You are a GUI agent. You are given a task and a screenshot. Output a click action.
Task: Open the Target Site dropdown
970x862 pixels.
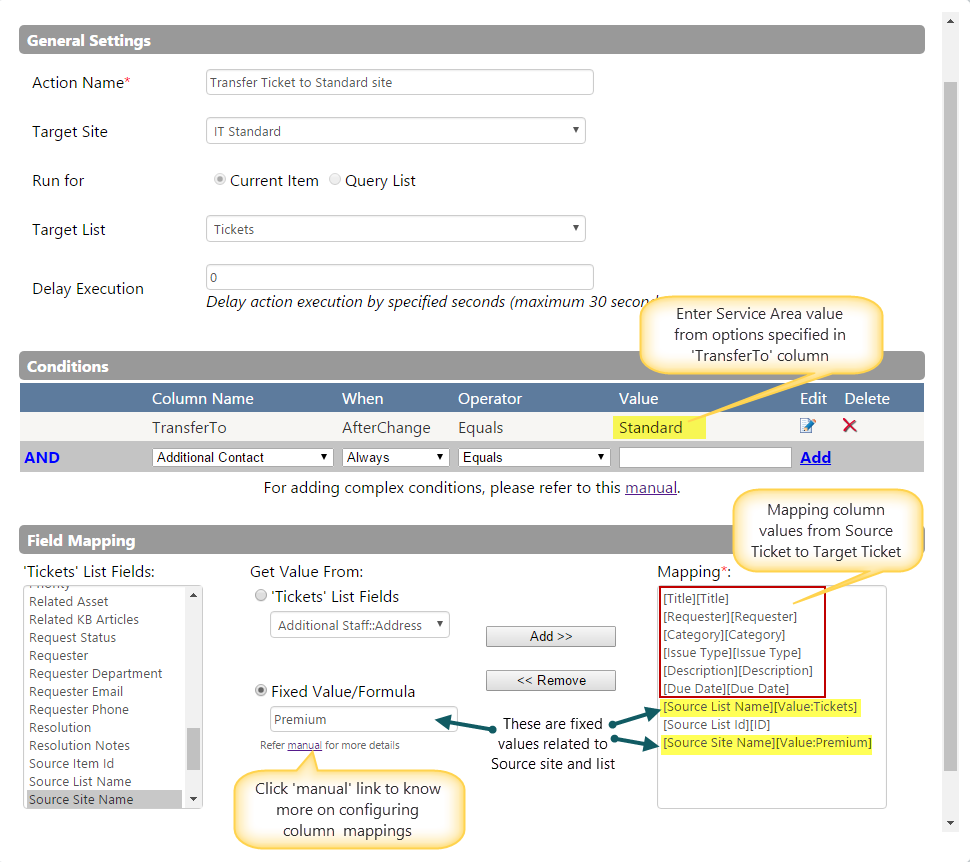click(x=396, y=131)
